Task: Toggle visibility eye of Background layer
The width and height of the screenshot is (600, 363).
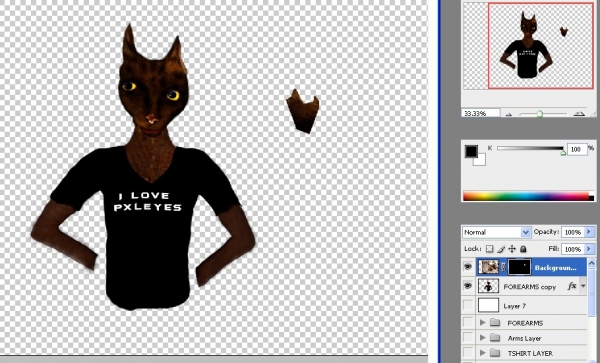Action: pyautogui.click(x=468, y=267)
